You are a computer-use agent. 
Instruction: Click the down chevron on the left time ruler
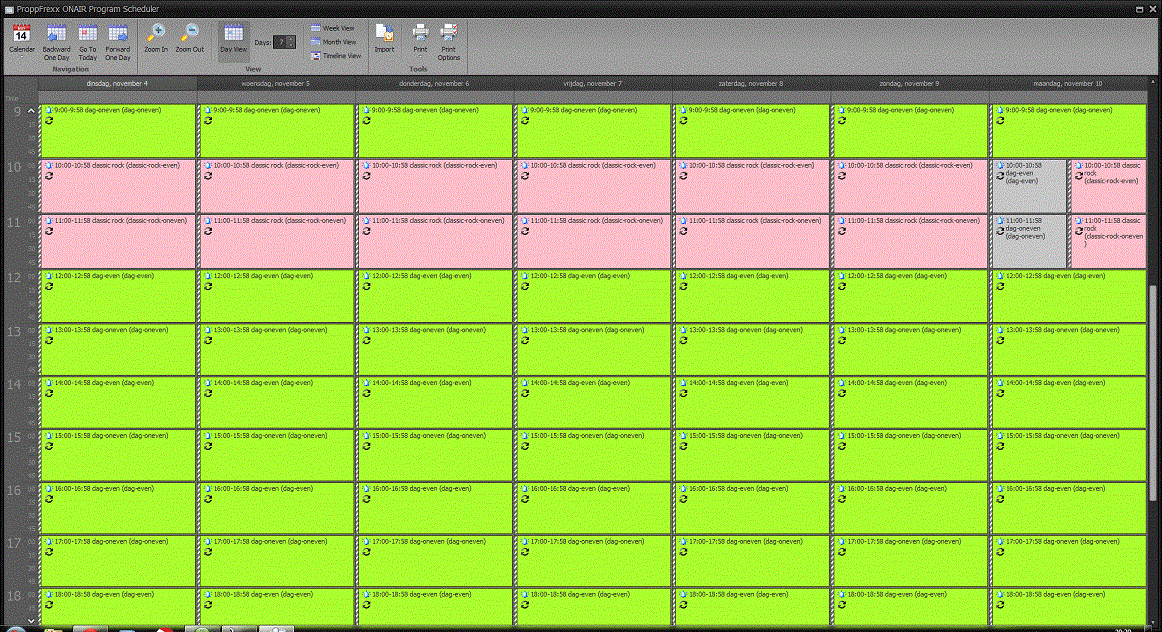tap(32, 621)
